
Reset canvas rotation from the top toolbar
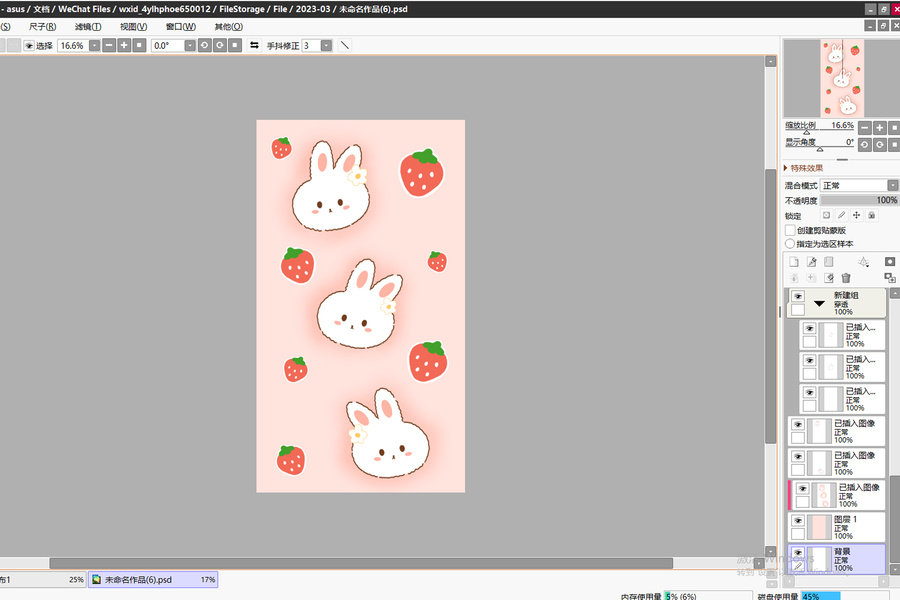pos(235,45)
